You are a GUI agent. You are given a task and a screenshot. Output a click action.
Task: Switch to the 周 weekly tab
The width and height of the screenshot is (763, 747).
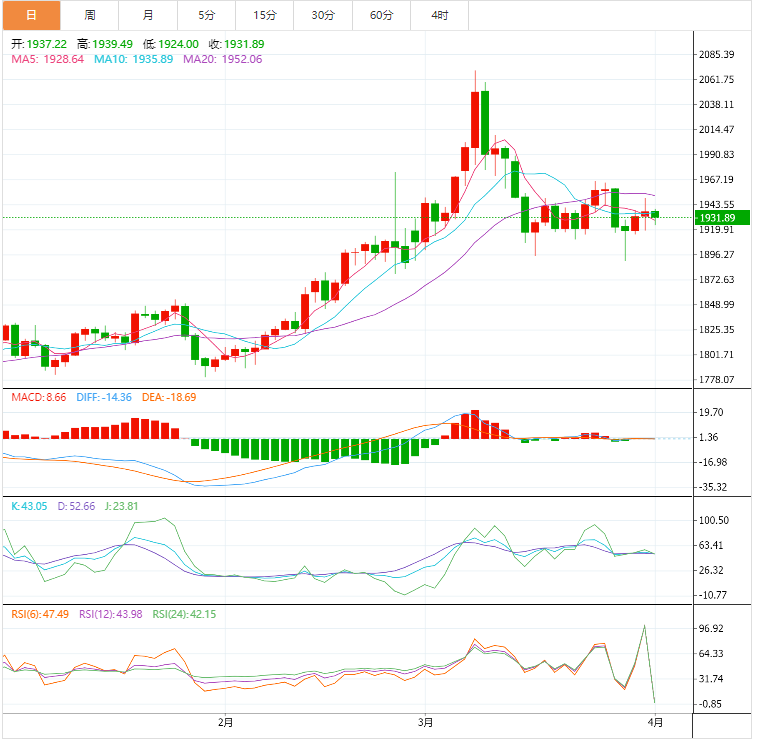90,16
